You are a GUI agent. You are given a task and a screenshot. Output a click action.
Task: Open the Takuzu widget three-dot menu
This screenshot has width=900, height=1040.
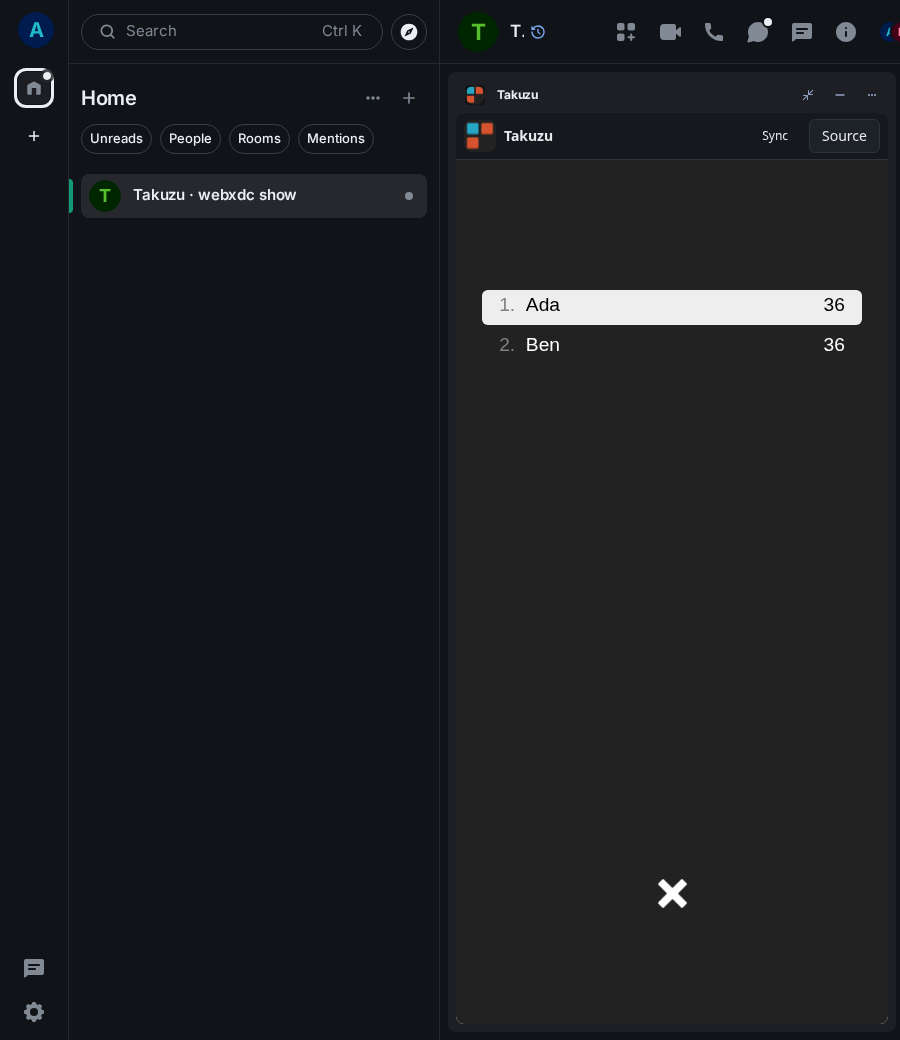871,95
